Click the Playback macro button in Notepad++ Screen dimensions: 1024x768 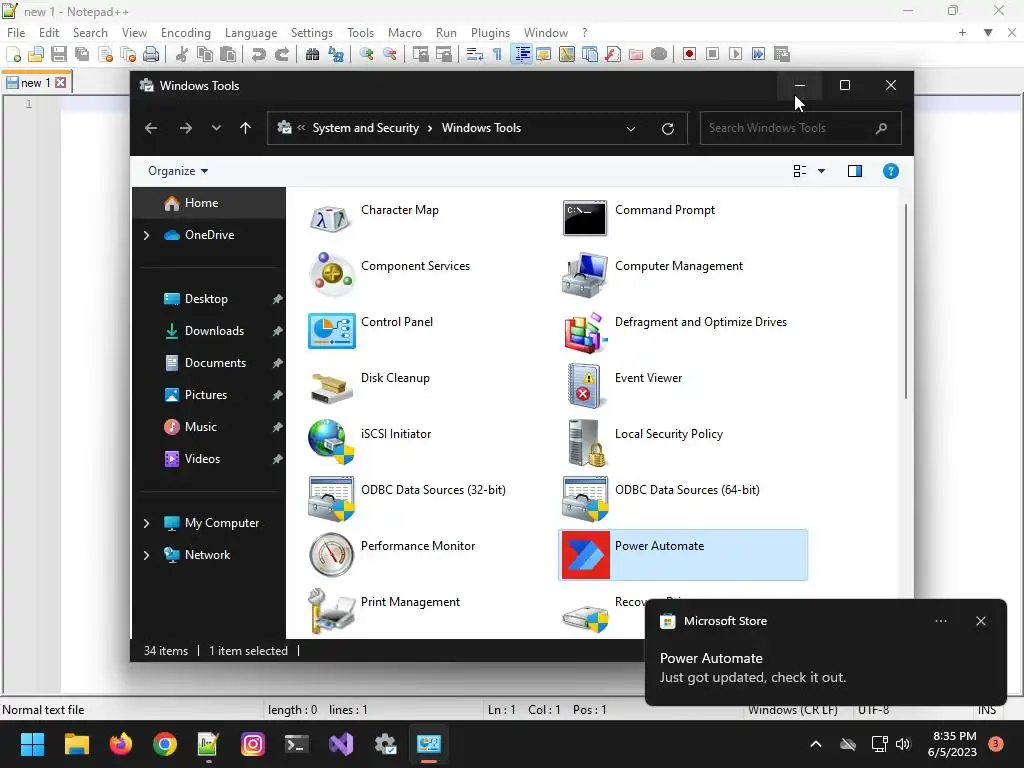pos(735,54)
